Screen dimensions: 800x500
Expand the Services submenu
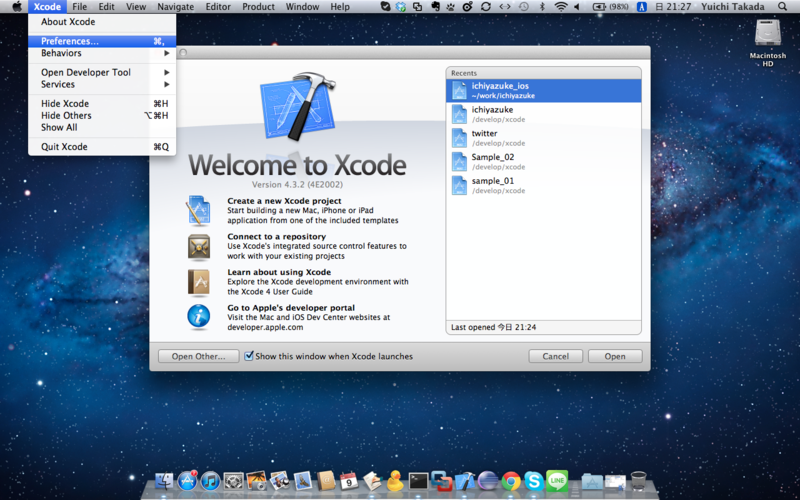(x=102, y=85)
